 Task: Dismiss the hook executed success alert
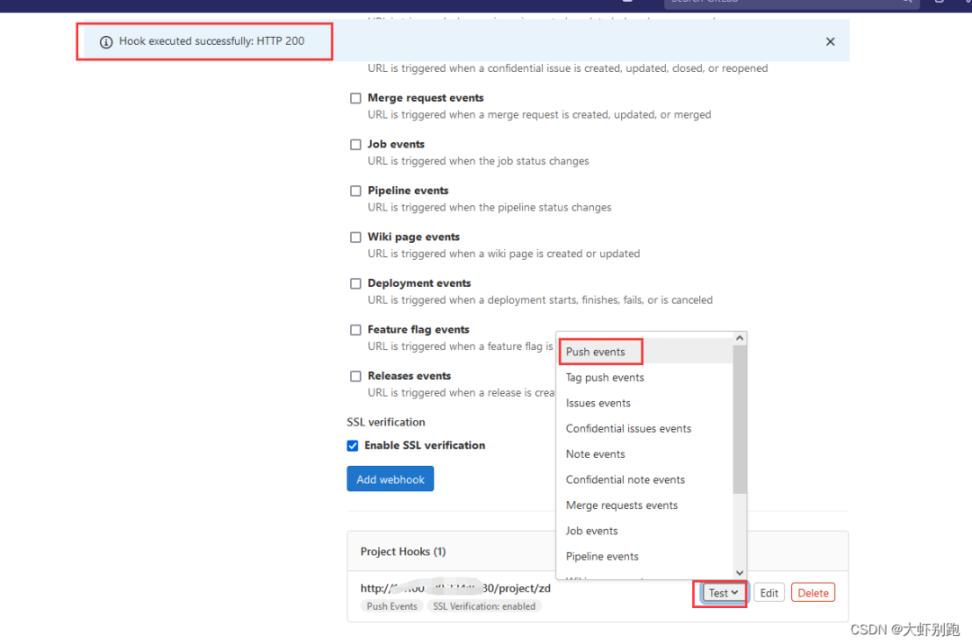coord(830,42)
